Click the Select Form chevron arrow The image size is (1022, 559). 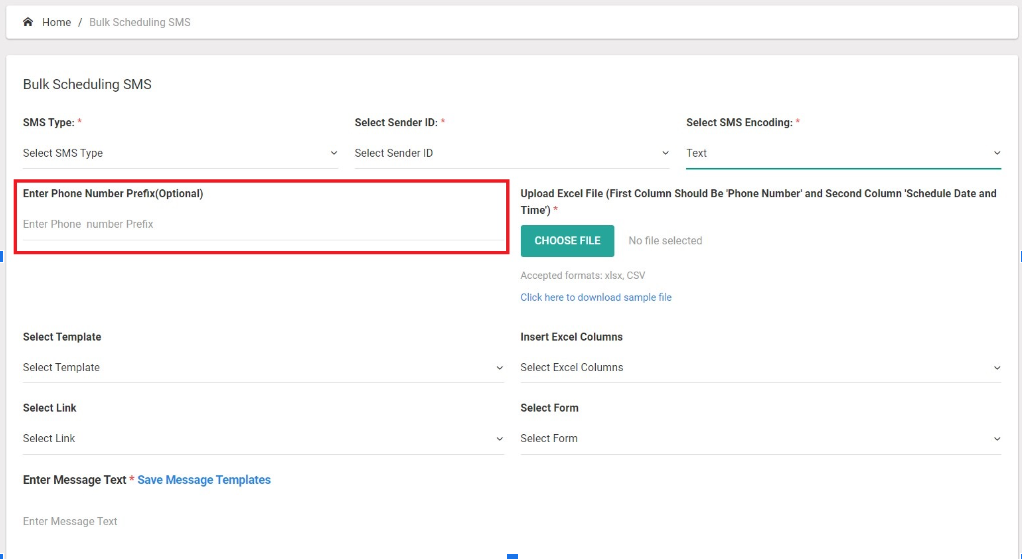(x=997, y=438)
